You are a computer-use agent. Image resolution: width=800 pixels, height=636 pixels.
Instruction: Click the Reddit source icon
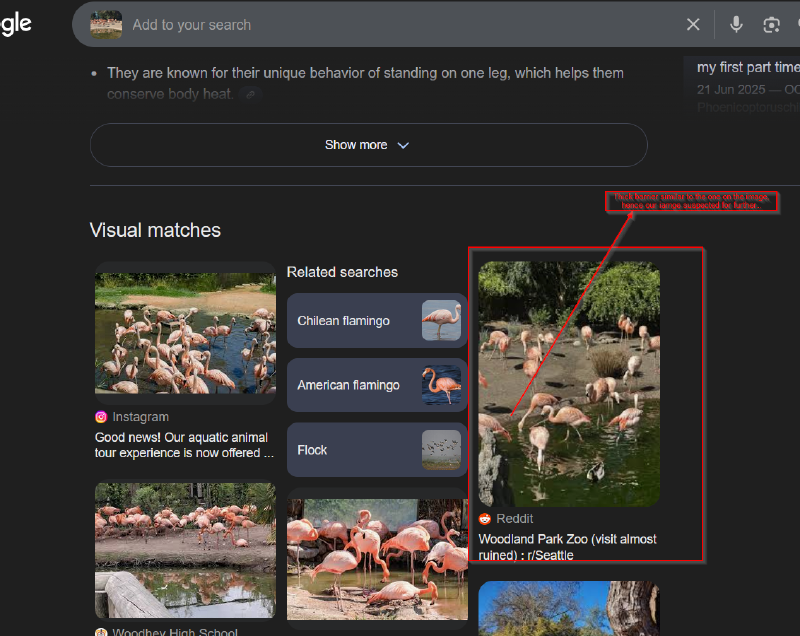tap(485, 519)
